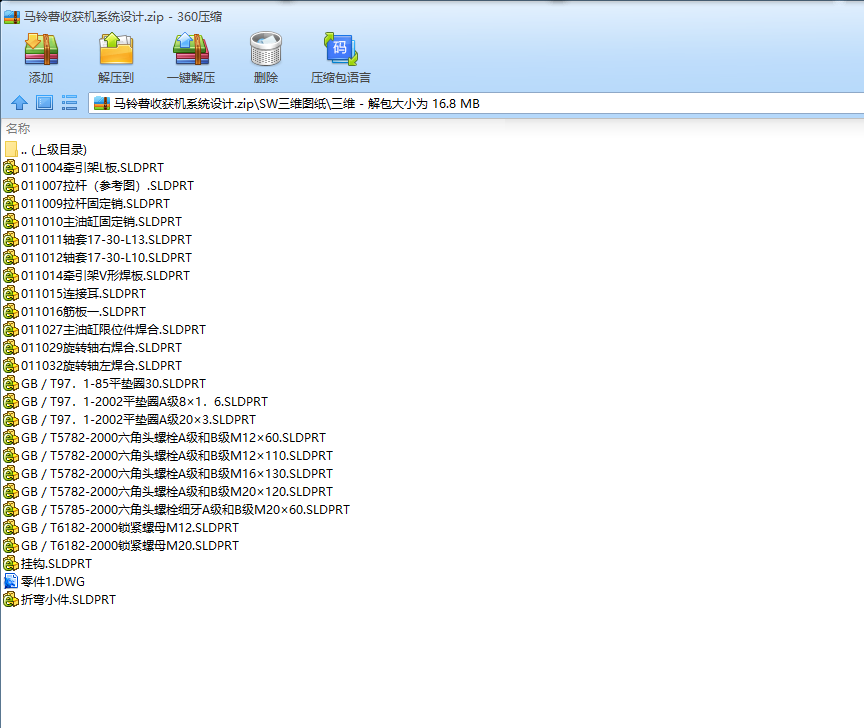Select 011015连接耳.SLDPRT file

click(74, 294)
